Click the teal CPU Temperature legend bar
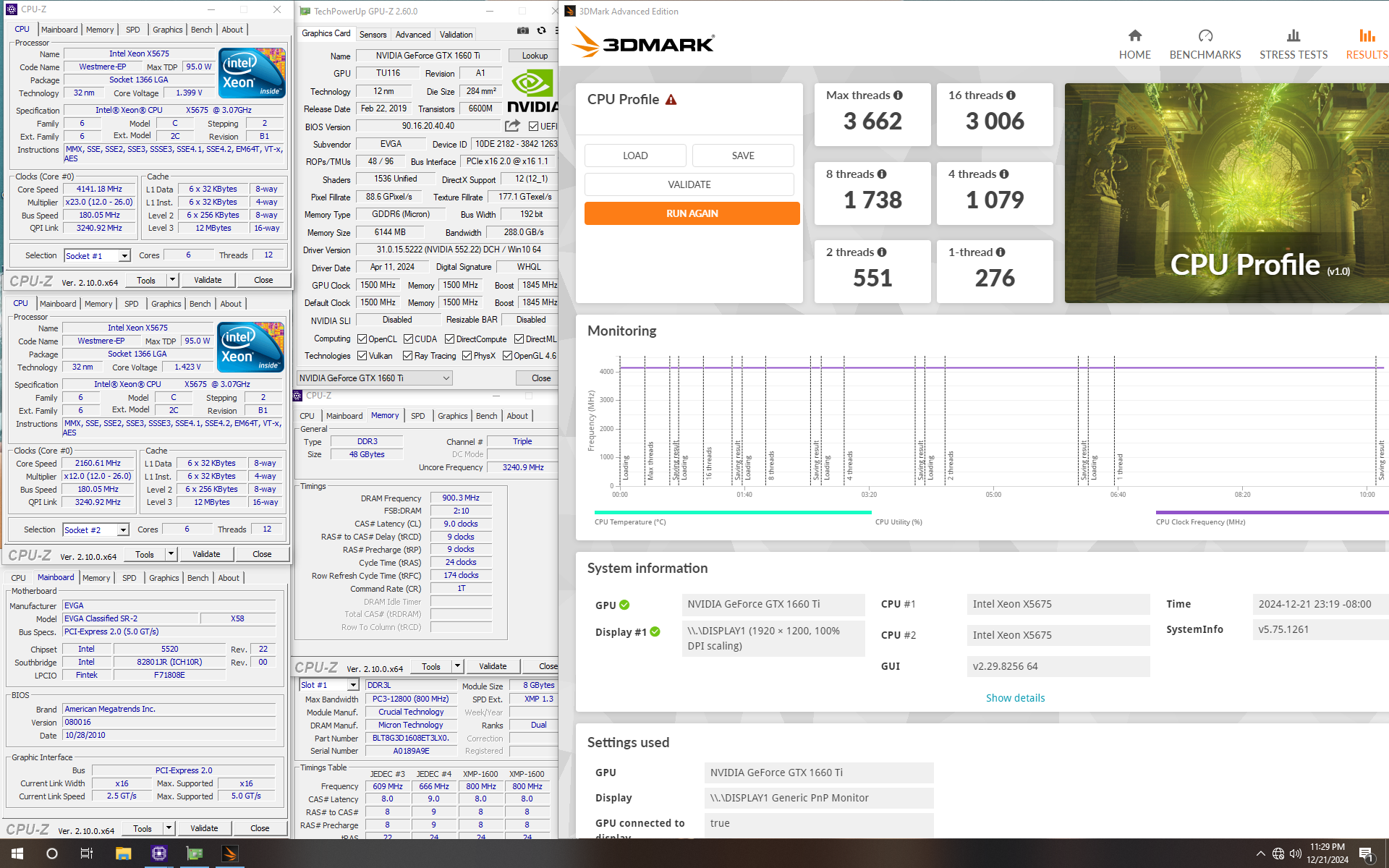The height and width of the screenshot is (868, 1389). [x=733, y=512]
